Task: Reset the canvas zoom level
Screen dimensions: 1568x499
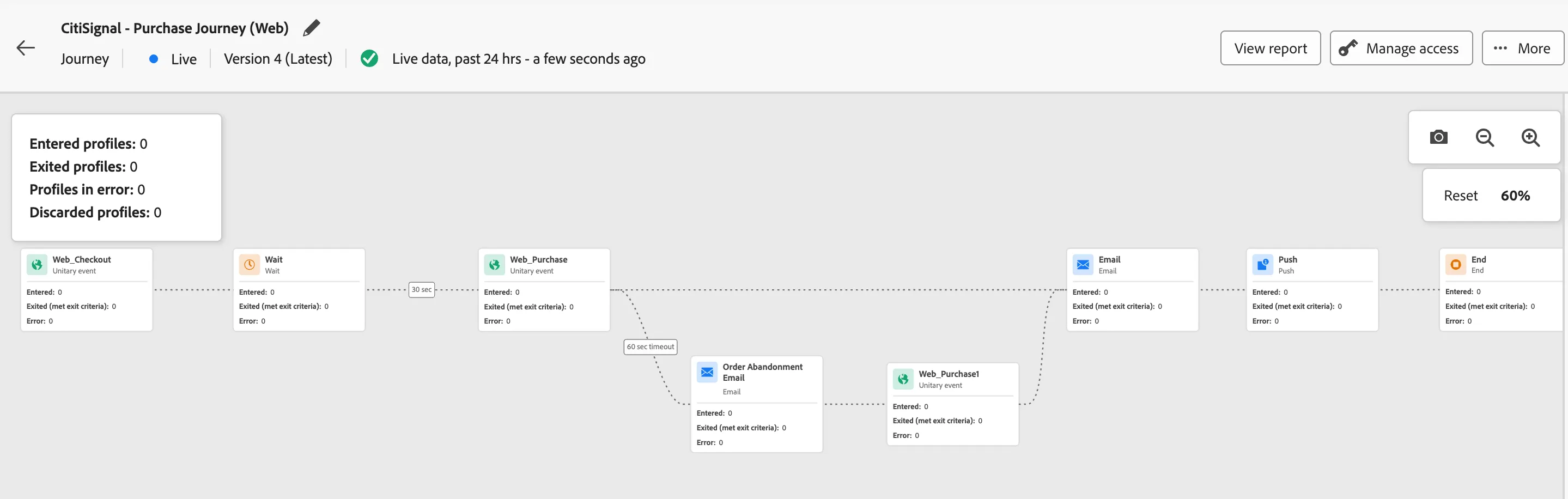Action: 1460,196
